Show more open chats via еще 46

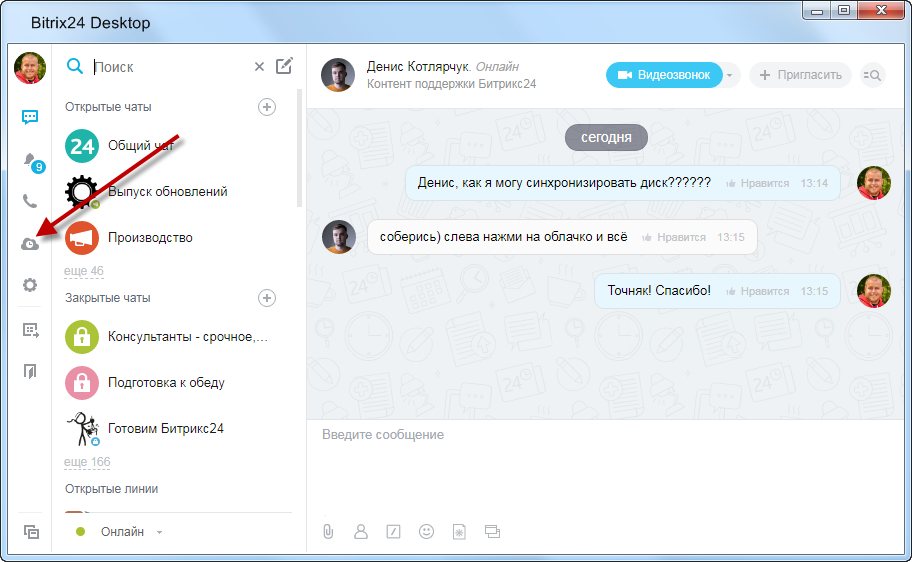(x=84, y=271)
